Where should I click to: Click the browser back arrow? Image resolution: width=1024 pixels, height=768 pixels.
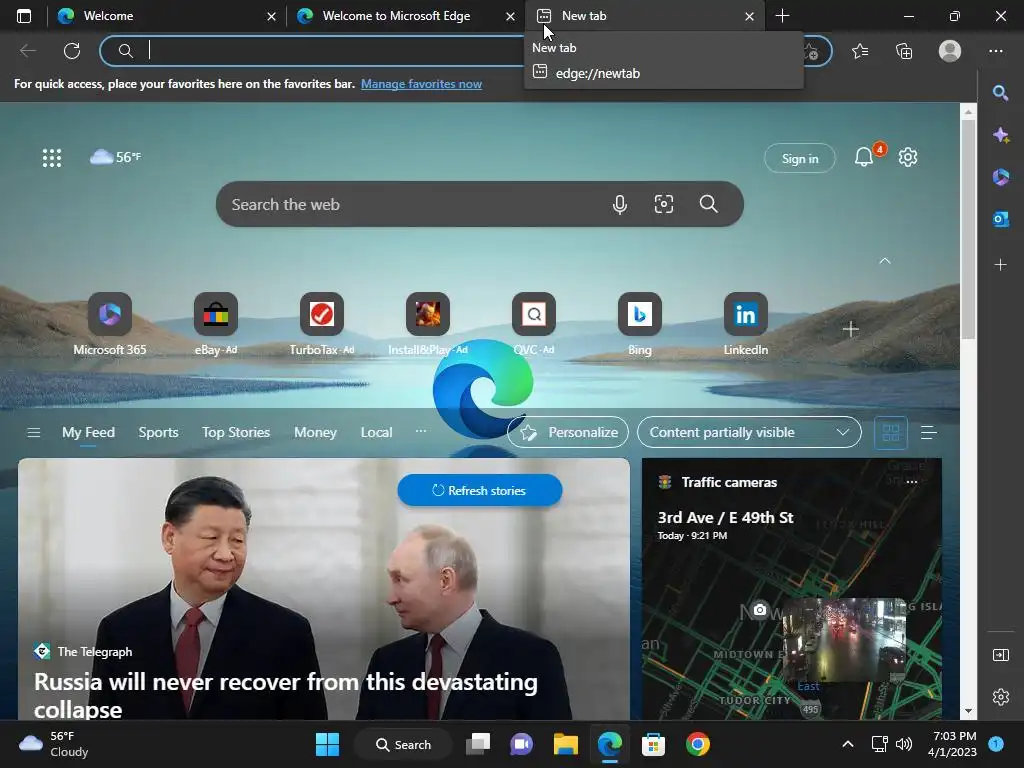click(x=28, y=51)
